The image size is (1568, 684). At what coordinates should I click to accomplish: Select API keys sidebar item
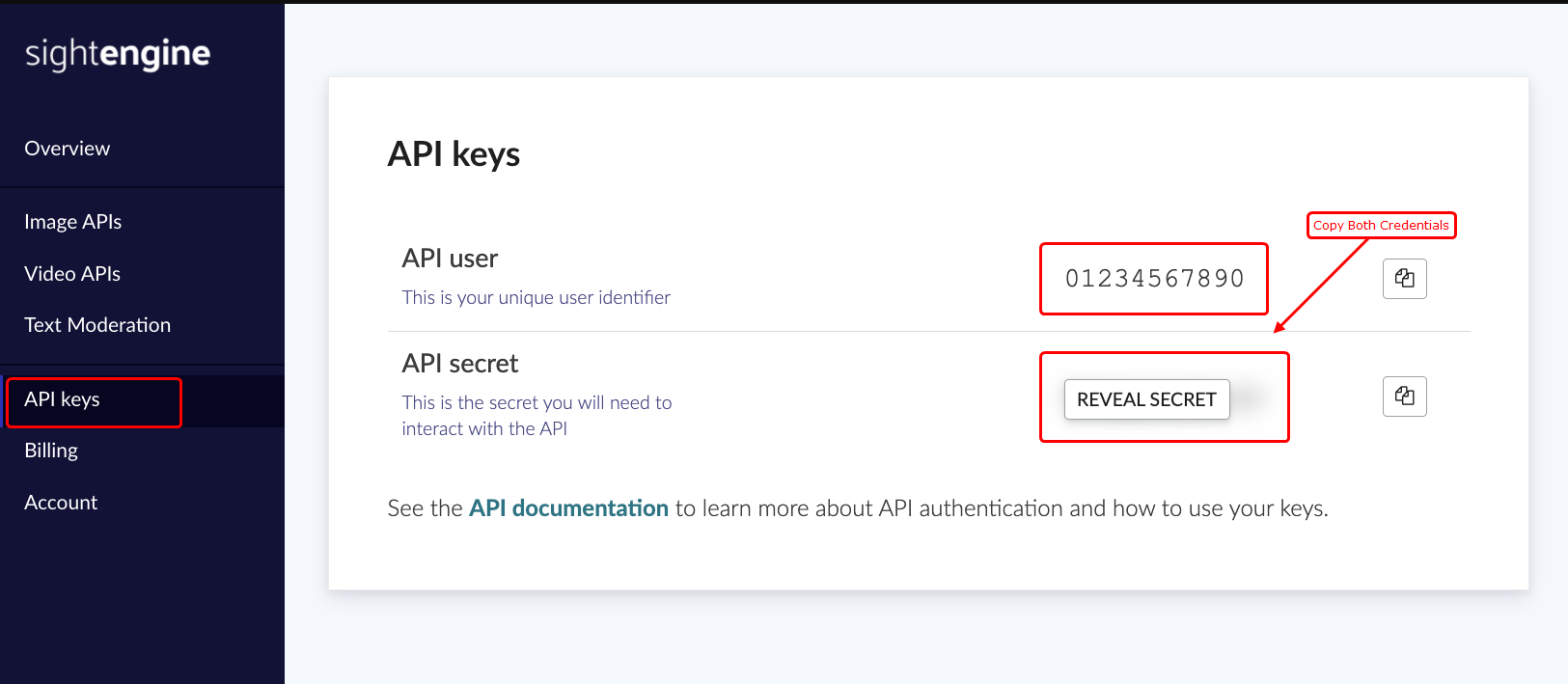tap(63, 399)
